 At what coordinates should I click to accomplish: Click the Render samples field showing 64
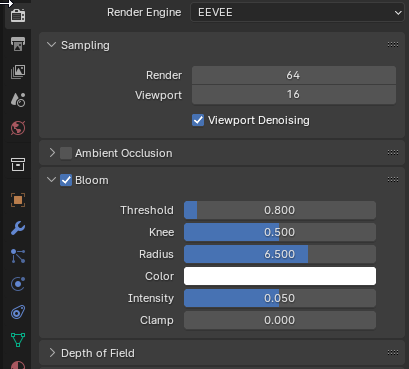(x=294, y=75)
